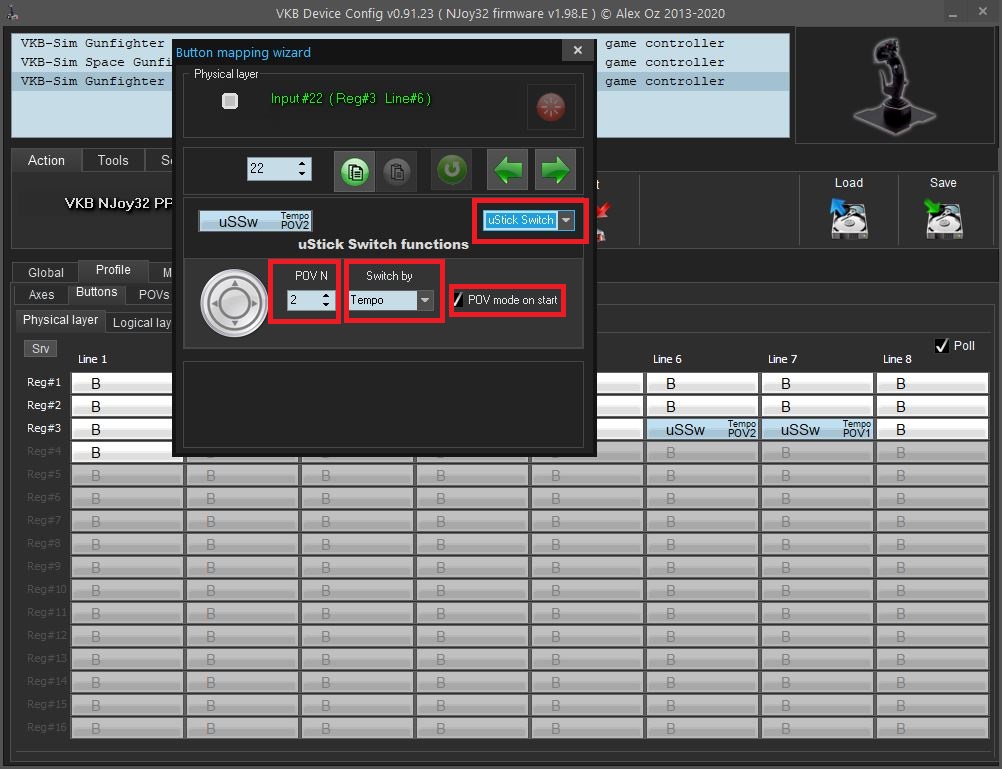Expand the Switch by Tempo dropdown
1002x769 pixels.
(x=425, y=300)
